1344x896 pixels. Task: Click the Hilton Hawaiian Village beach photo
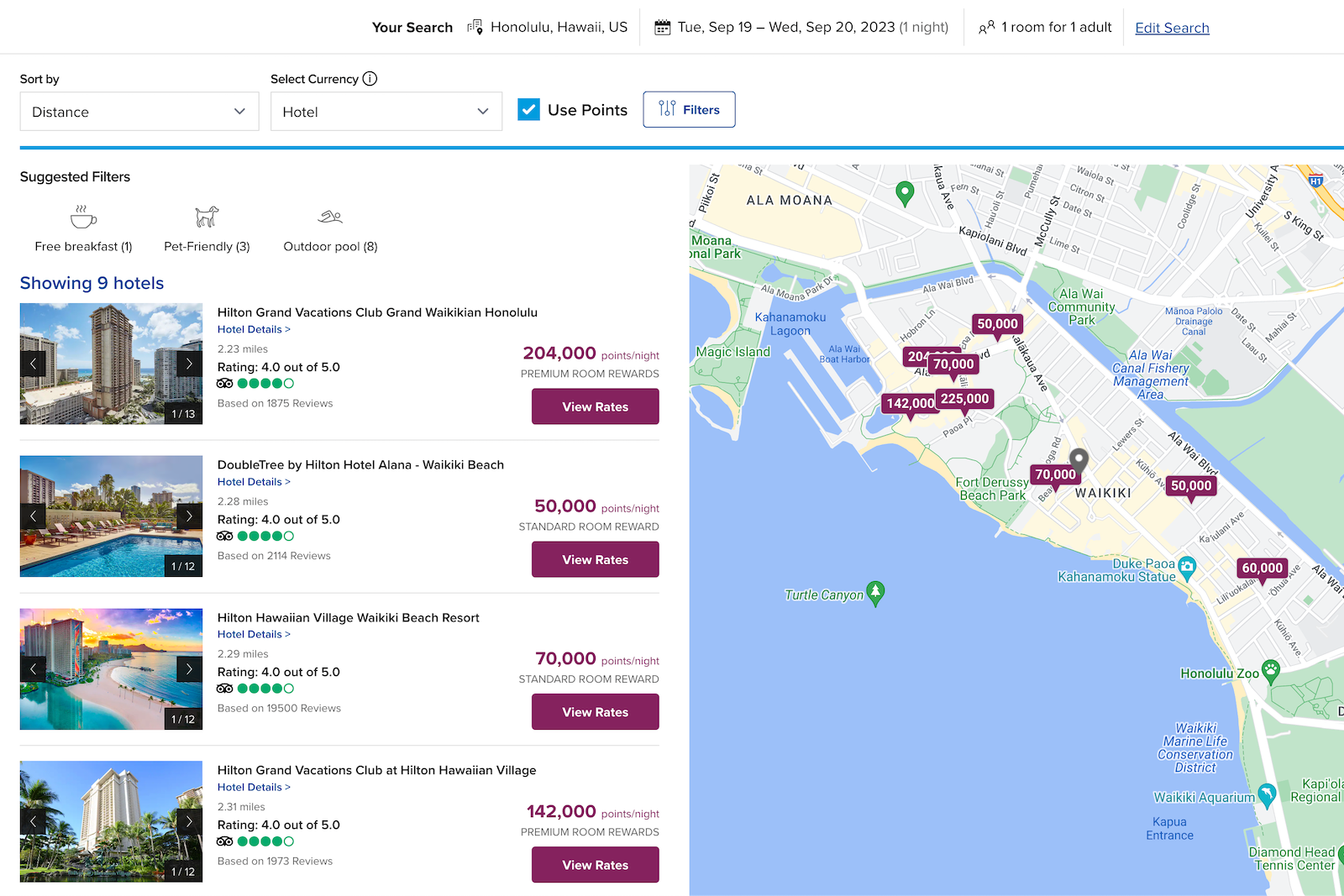(x=111, y=669)
